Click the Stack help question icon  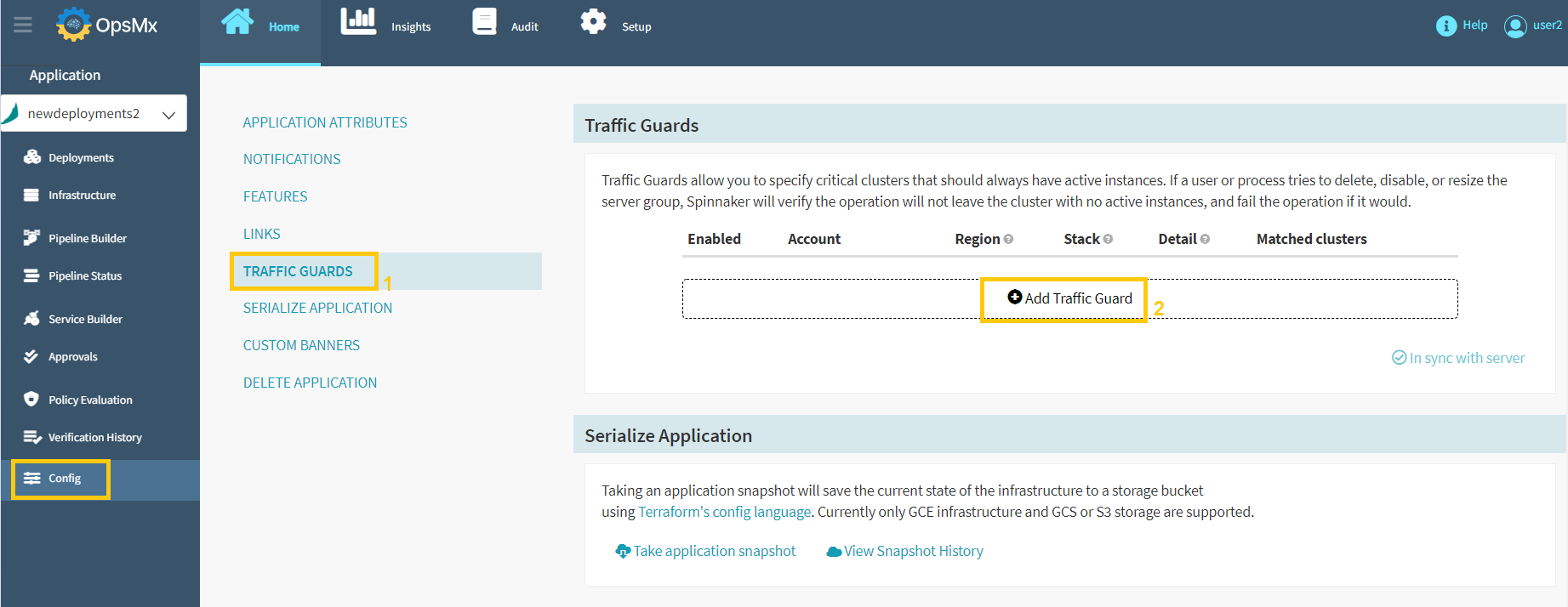[1108, 240]
